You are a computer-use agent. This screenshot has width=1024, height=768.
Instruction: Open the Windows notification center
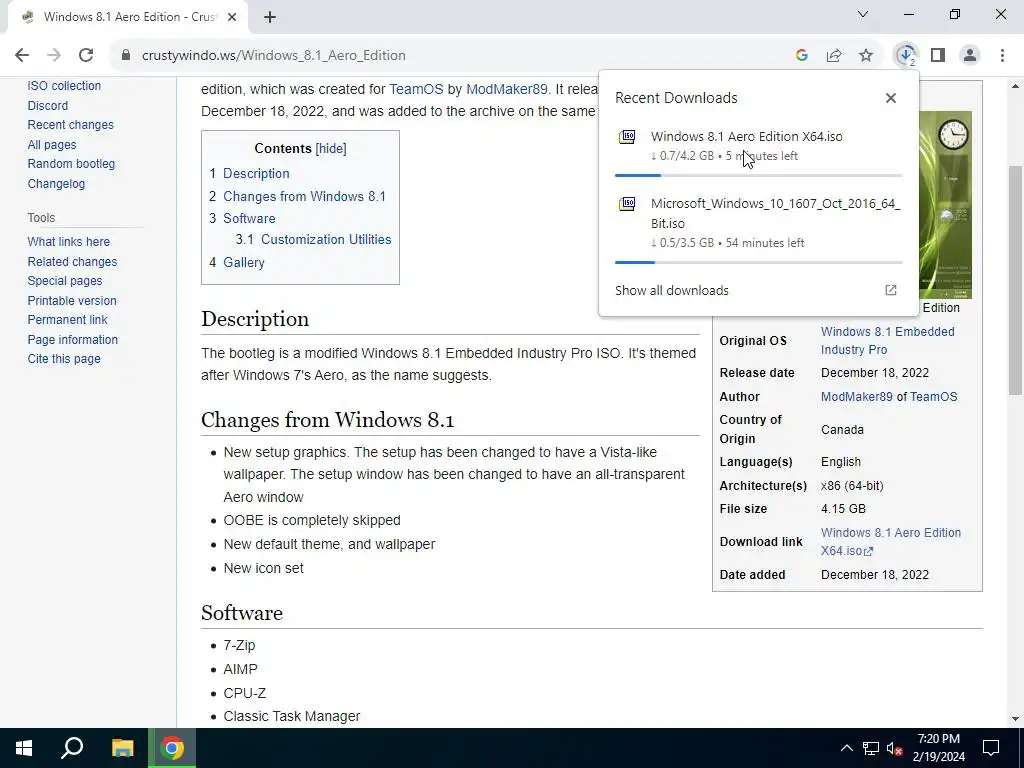tap(991, 748)
